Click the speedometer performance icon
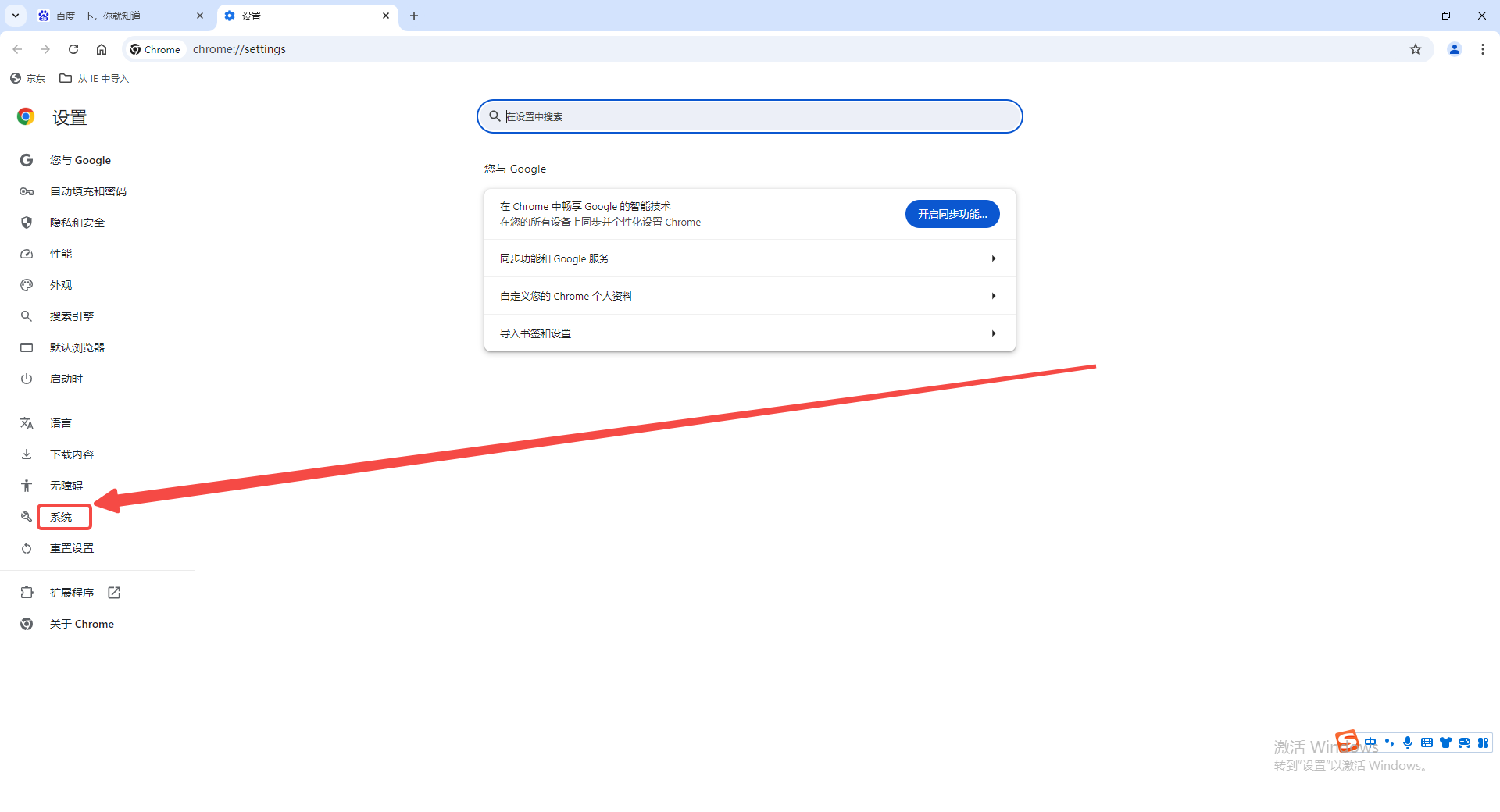 27,254
